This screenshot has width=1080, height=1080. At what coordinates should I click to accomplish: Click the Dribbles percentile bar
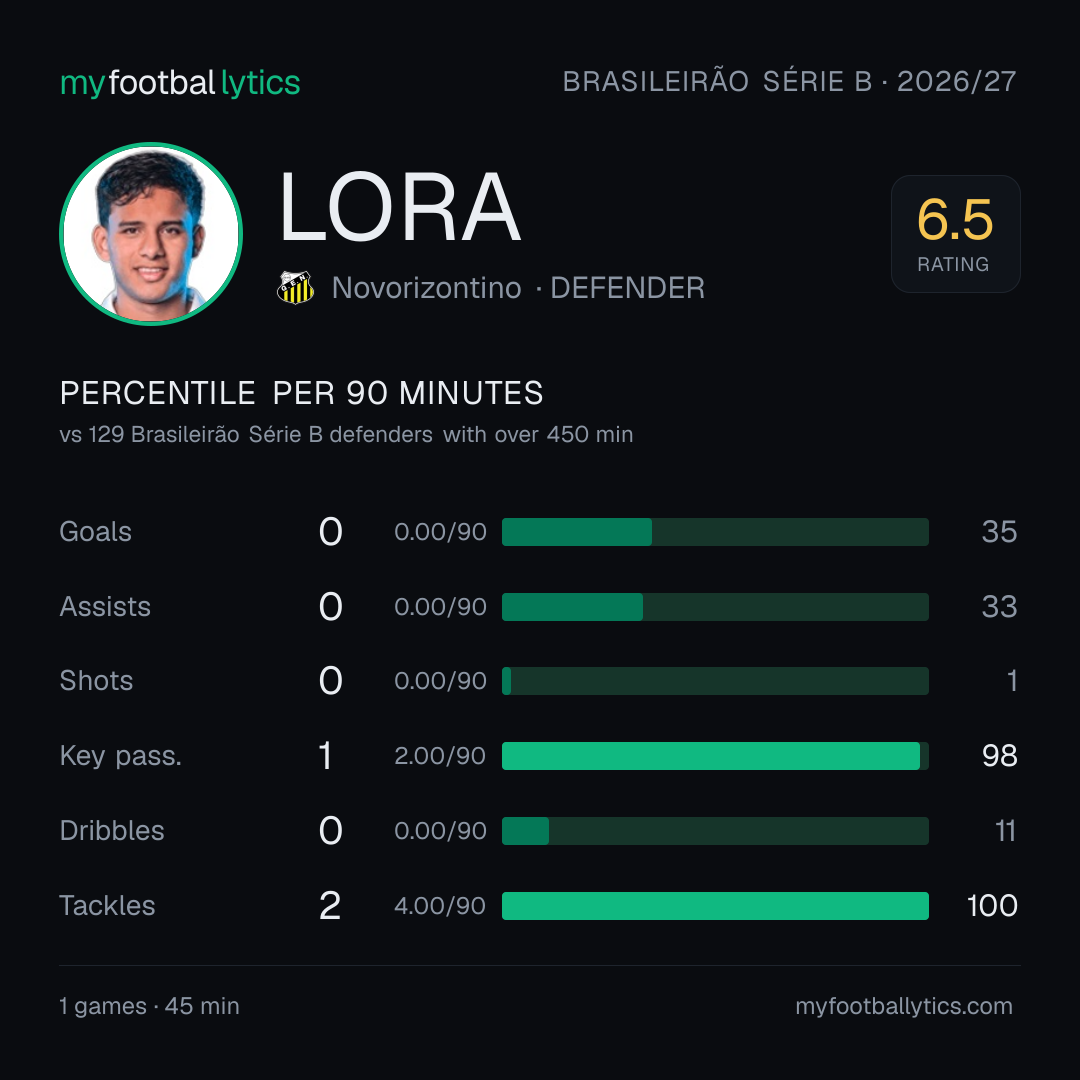point(715,831)
